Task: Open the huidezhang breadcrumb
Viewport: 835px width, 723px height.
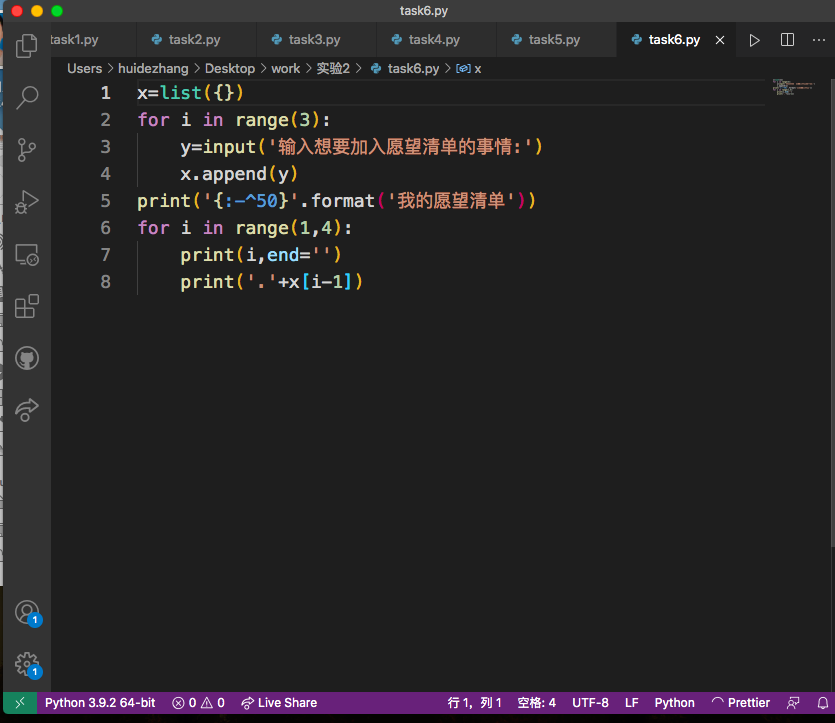Action: tap(153, 69)
